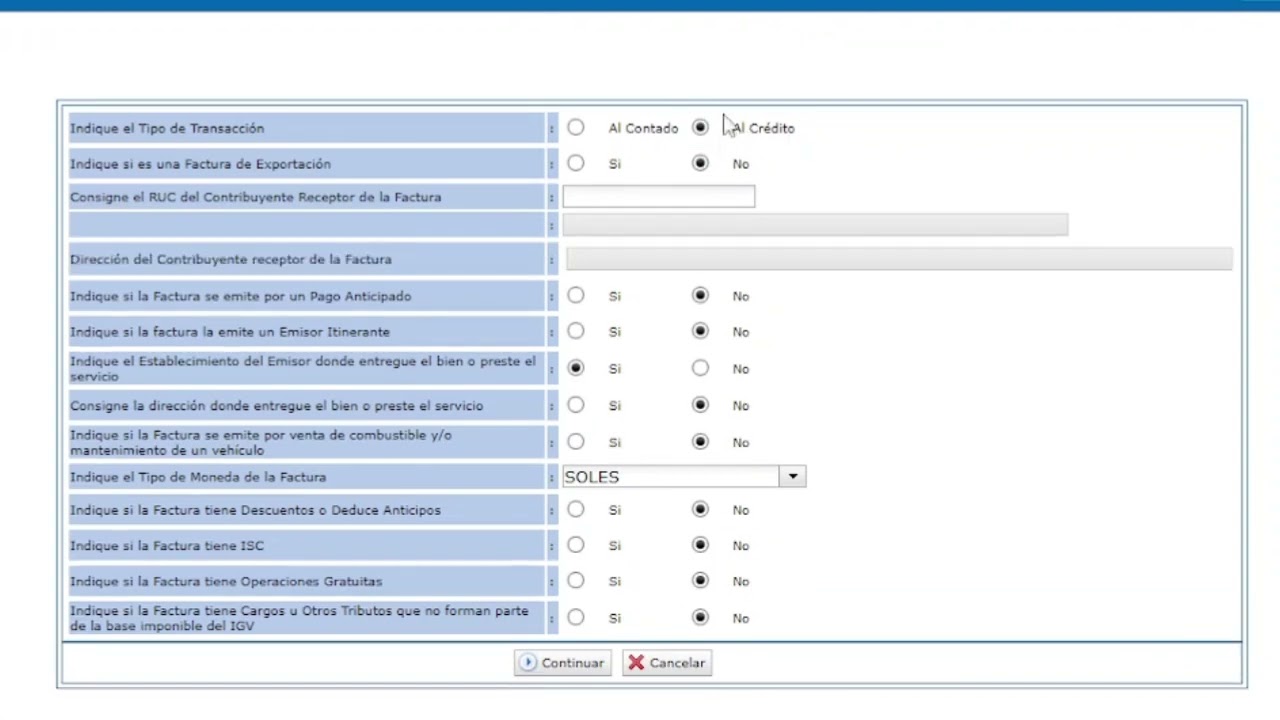Choose 'Si' for dirección donde entregue el bien

point(576,405)
